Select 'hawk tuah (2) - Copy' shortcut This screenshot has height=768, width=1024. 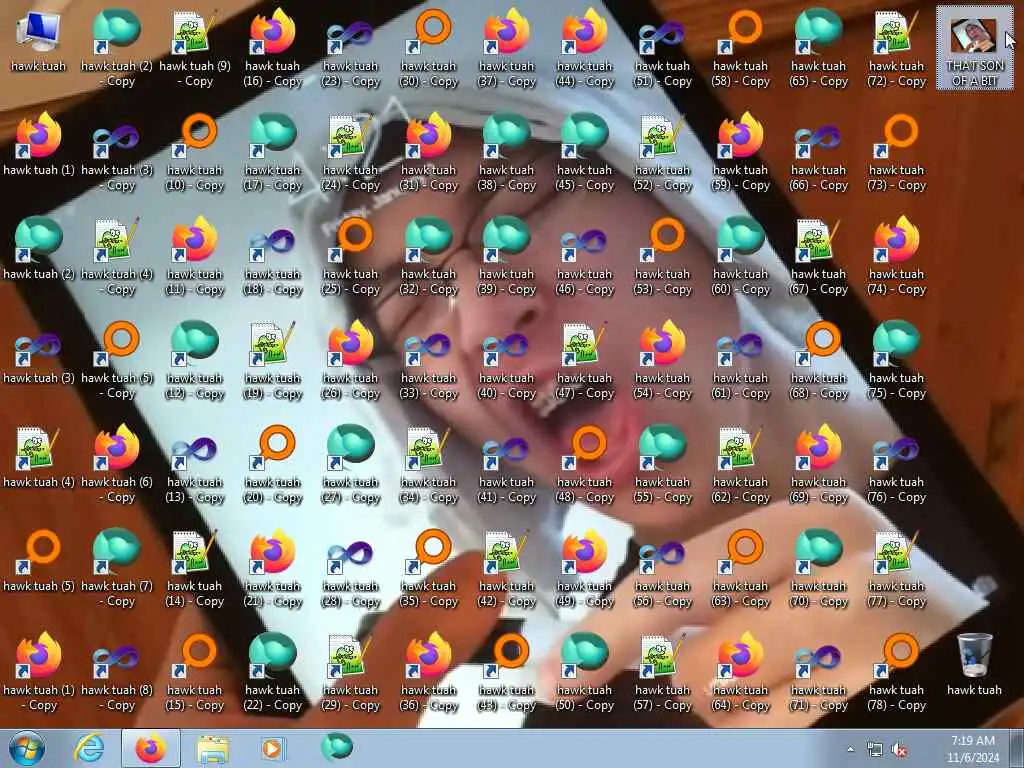point(117,49)
